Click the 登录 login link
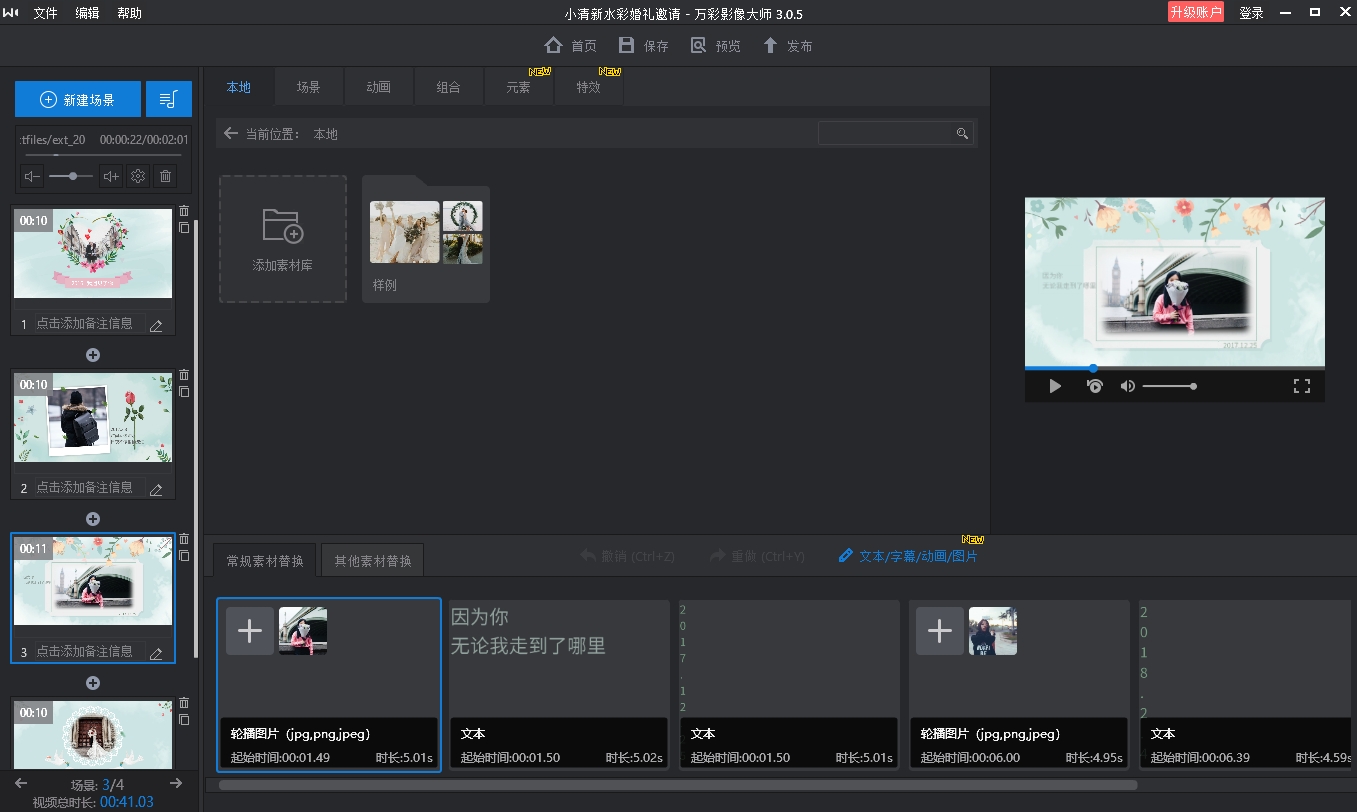 click(1252, 13)
